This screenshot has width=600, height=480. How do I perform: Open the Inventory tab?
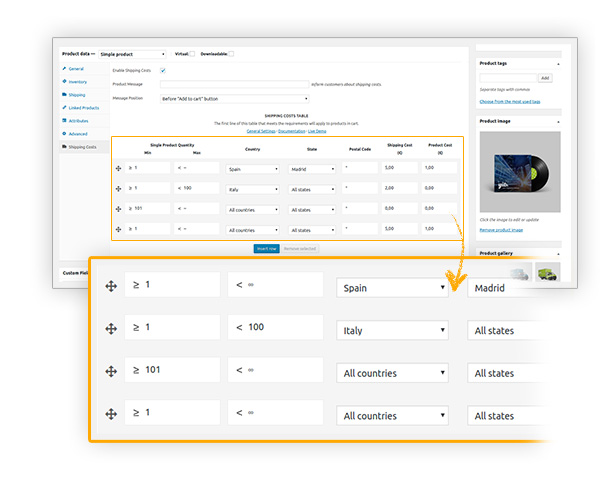click(x=77, y=81)
